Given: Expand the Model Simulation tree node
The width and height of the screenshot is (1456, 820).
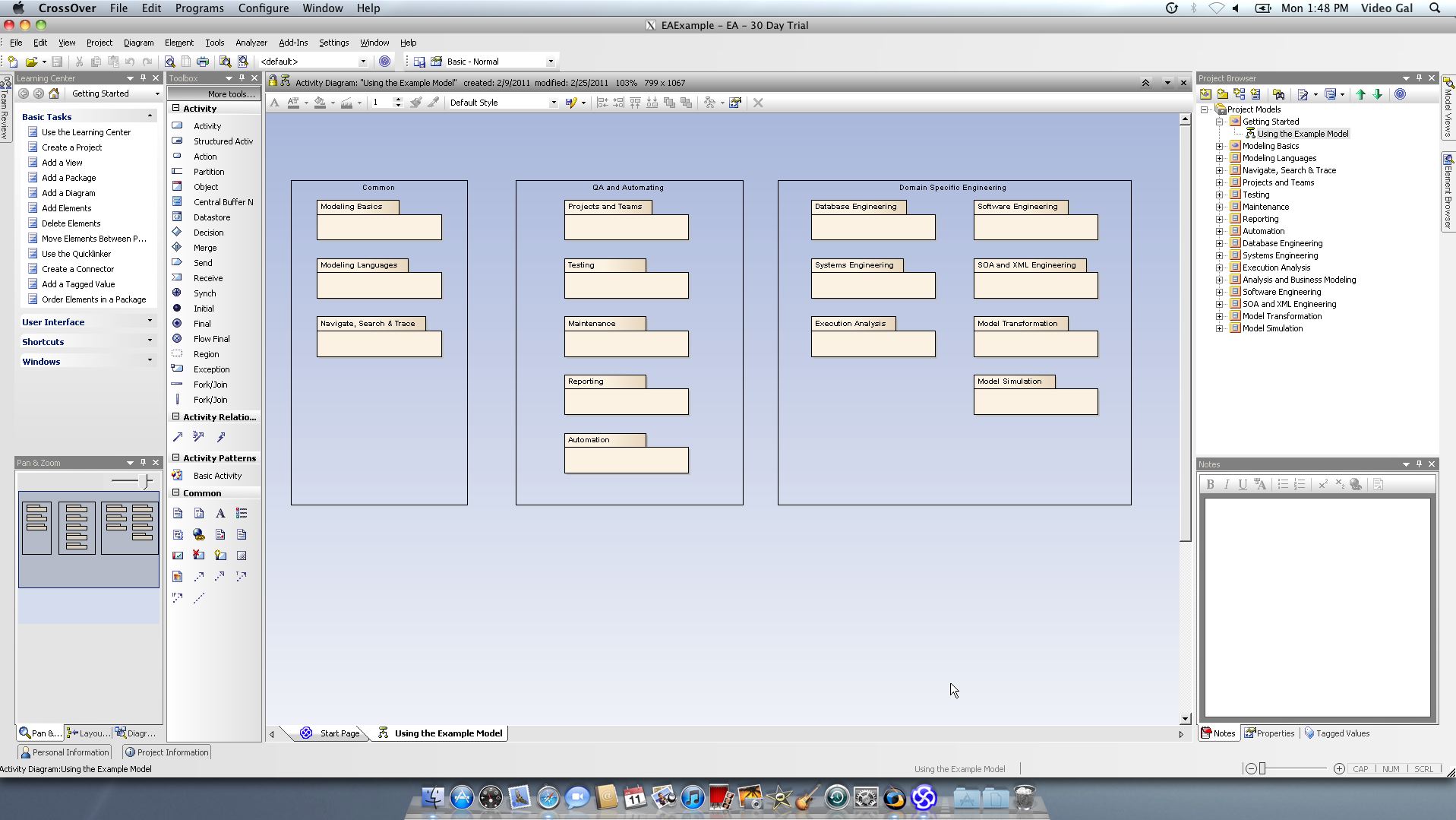Looking at the screenshot, I should click(1220, 328).
